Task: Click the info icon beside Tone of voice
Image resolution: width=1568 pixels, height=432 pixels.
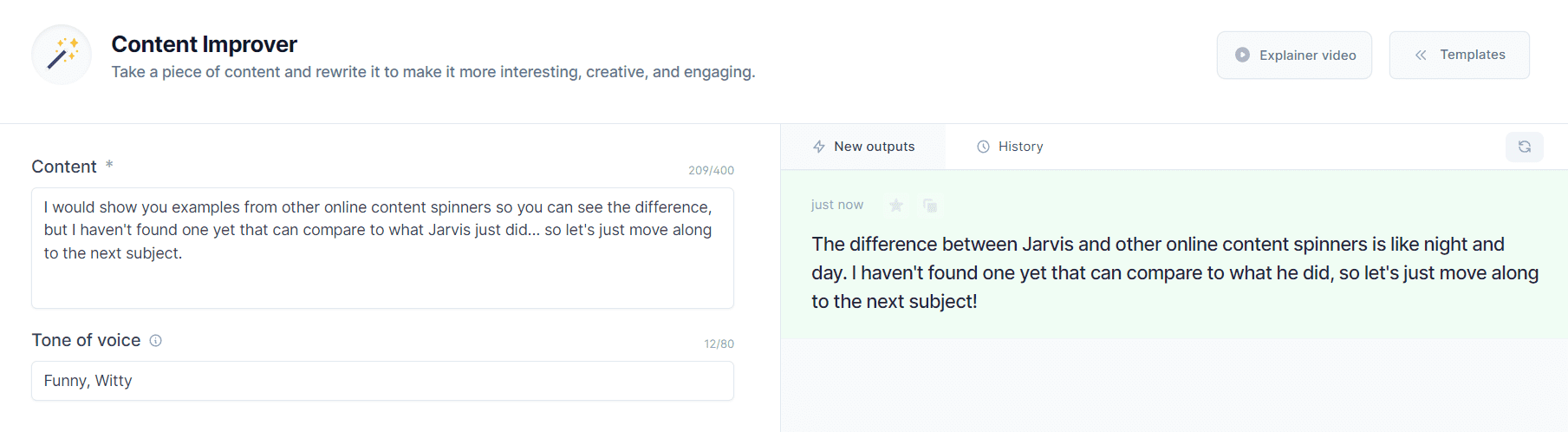Action: click(x=156, y=340)
